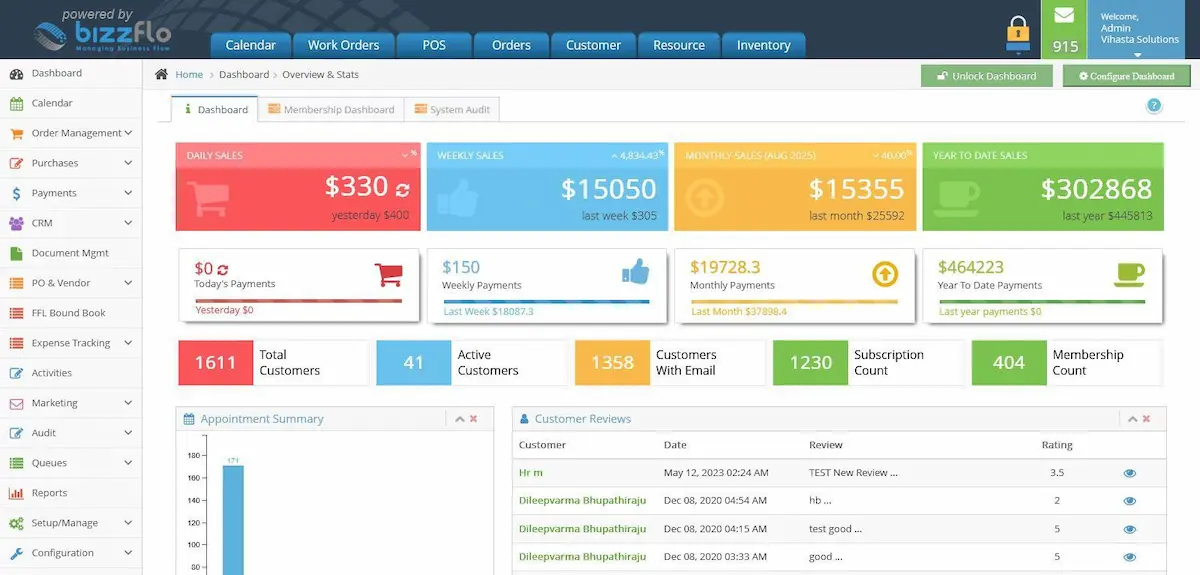1200x575 pixels.
Task: Open the Customer top navigation tab
Action: (593, 45)
